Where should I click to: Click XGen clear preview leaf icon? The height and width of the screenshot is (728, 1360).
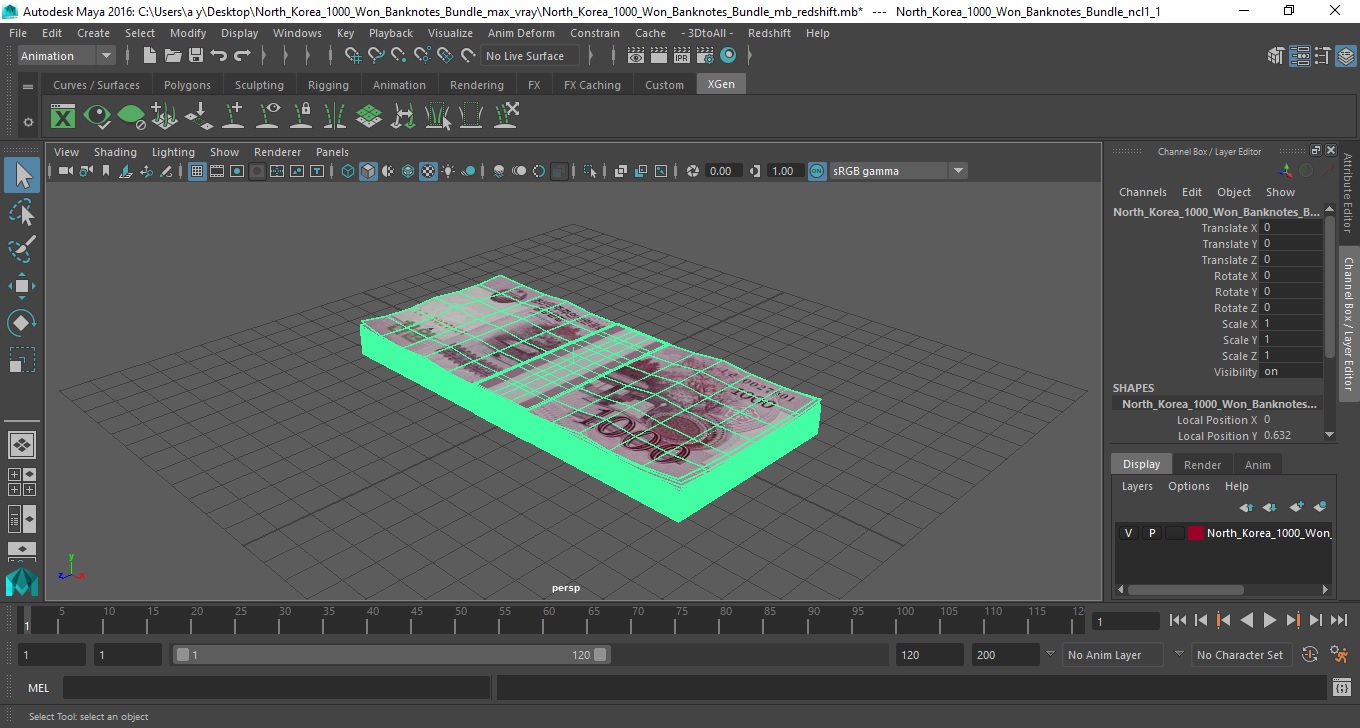131,117
